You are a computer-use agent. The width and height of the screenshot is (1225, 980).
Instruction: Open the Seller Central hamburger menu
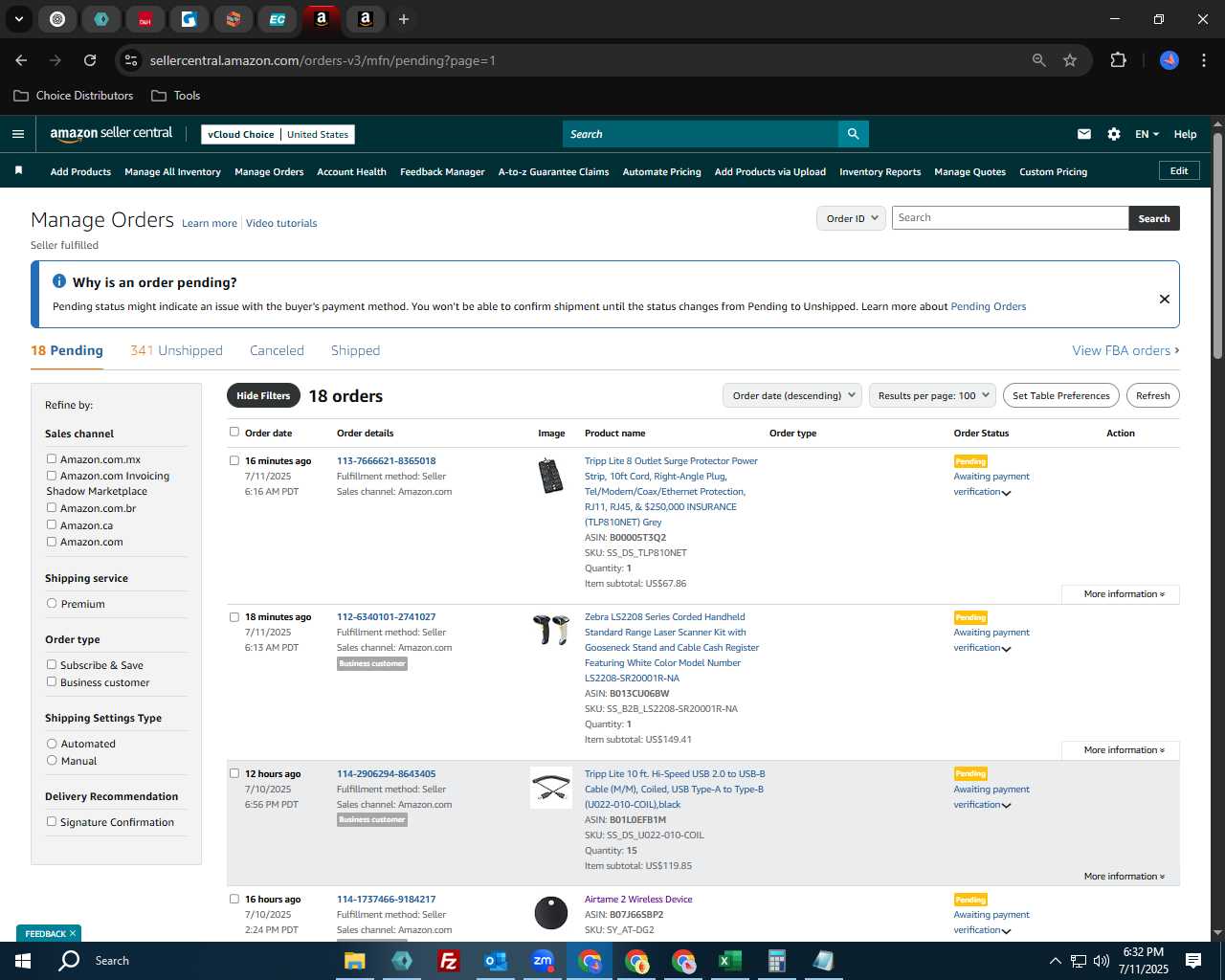click(17, 134)
